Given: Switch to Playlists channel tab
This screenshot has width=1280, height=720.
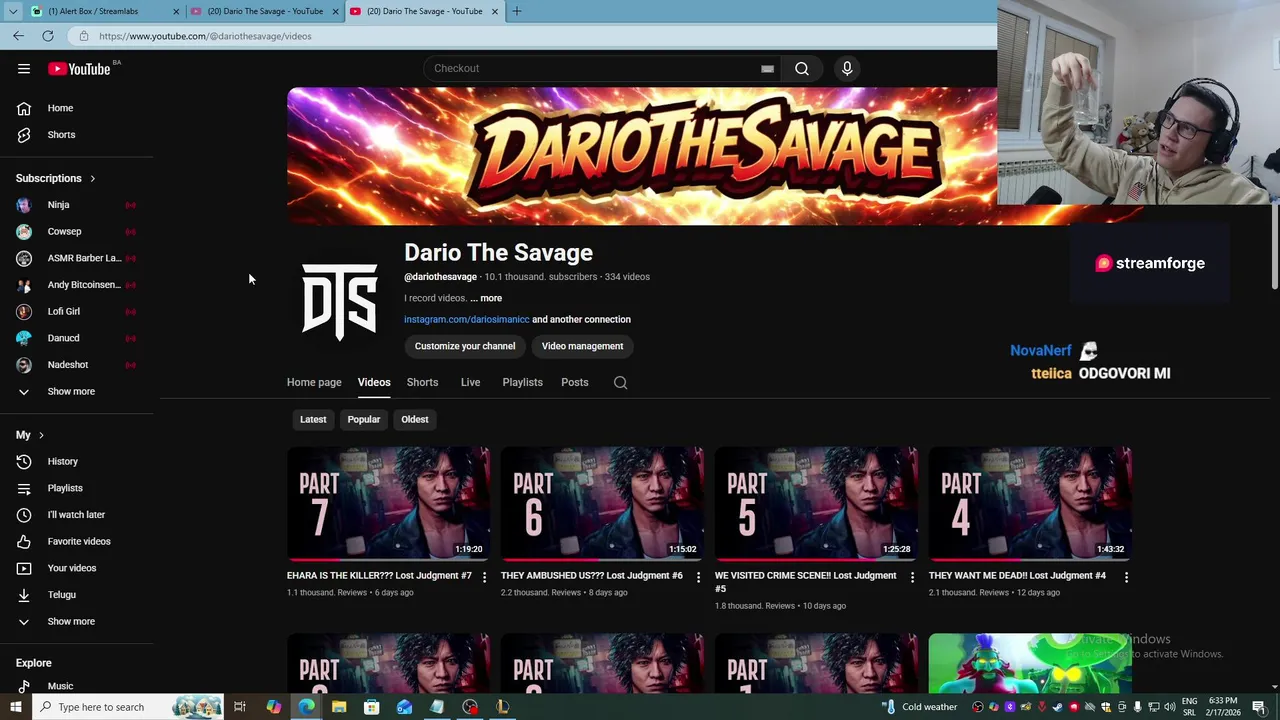Looking at the screenshot, I should tap(522, 382).
